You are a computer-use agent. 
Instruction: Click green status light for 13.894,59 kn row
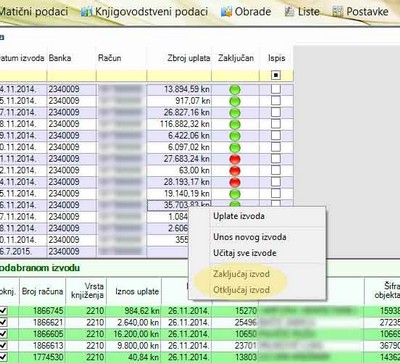(x=235, y=89)
